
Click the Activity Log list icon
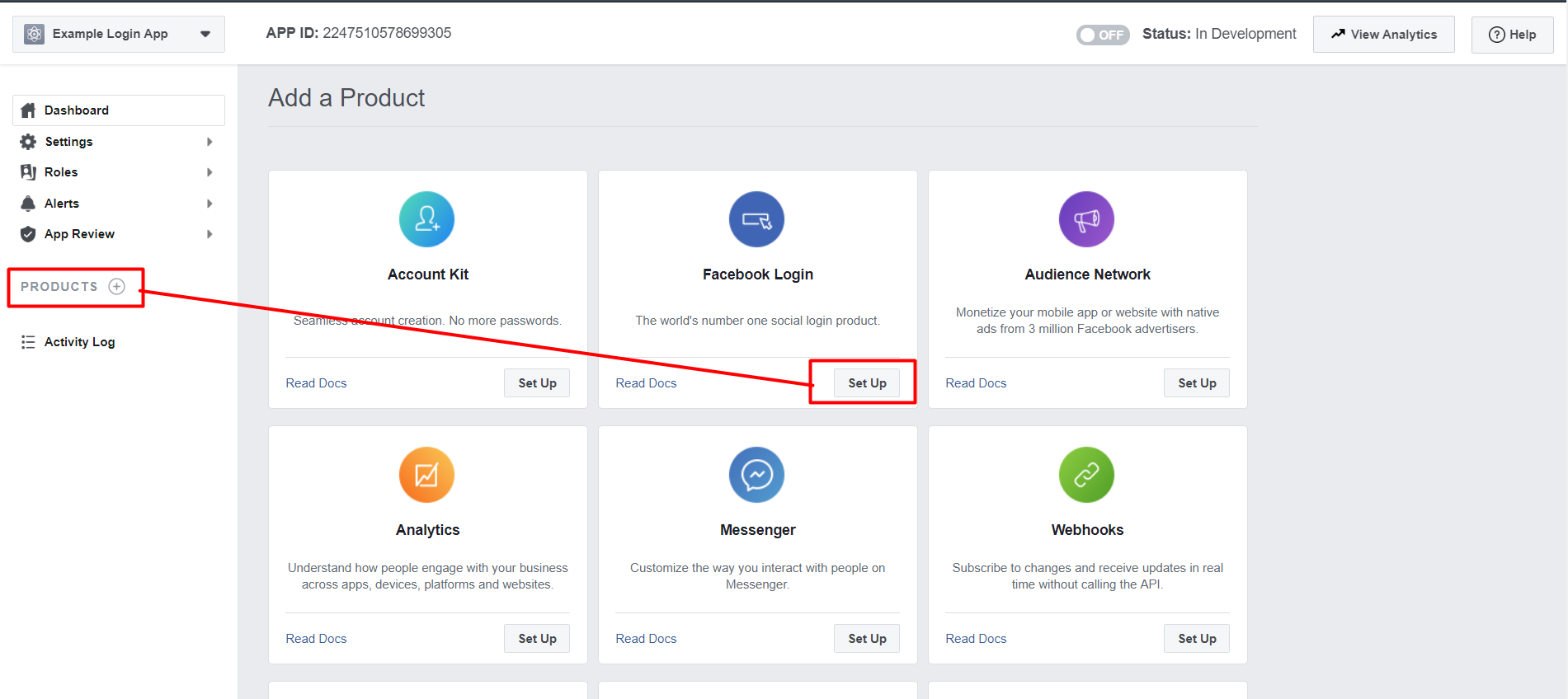coord(28,342)
